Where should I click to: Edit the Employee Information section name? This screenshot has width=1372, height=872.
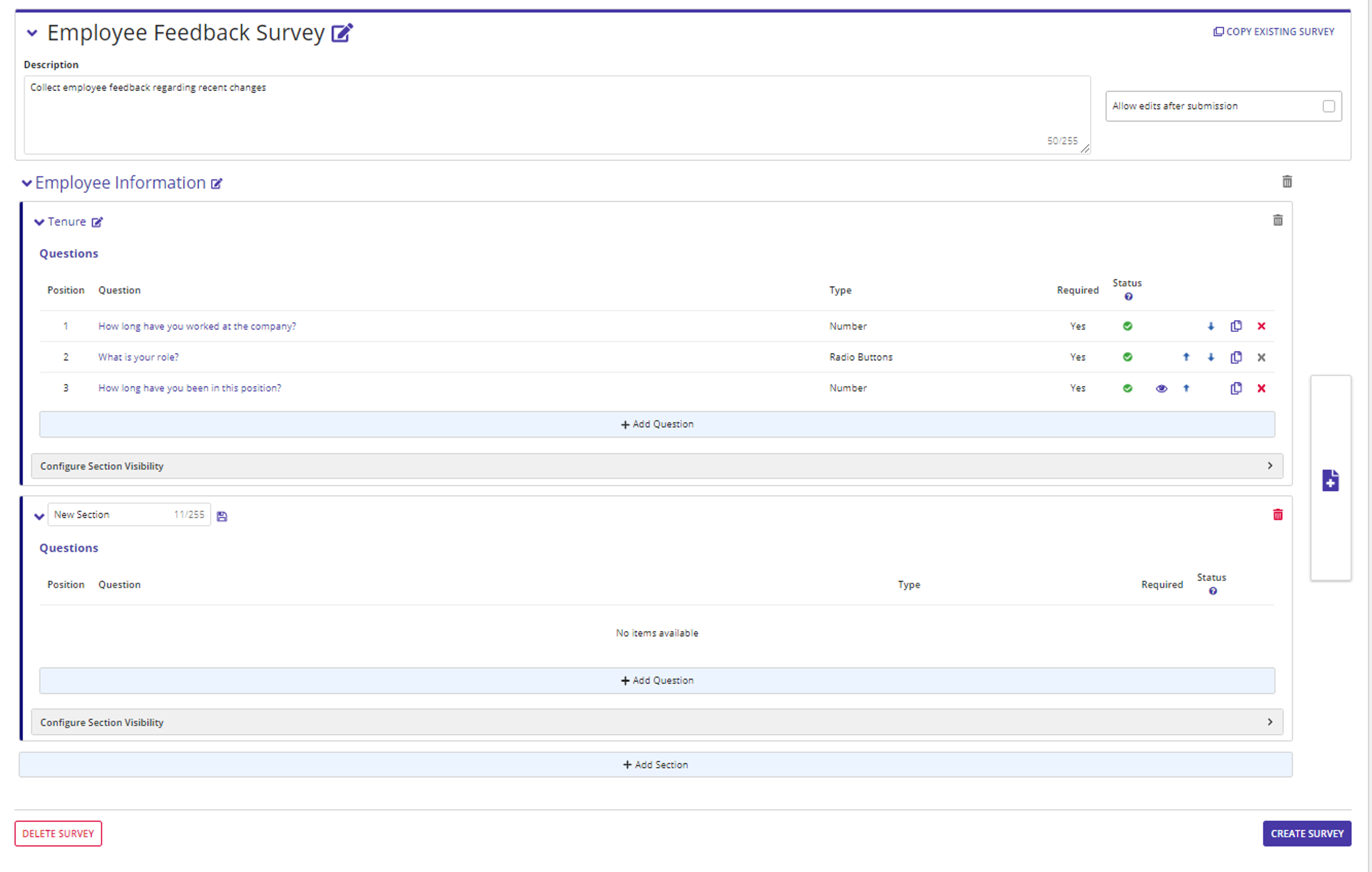click(x=217, y=184)
